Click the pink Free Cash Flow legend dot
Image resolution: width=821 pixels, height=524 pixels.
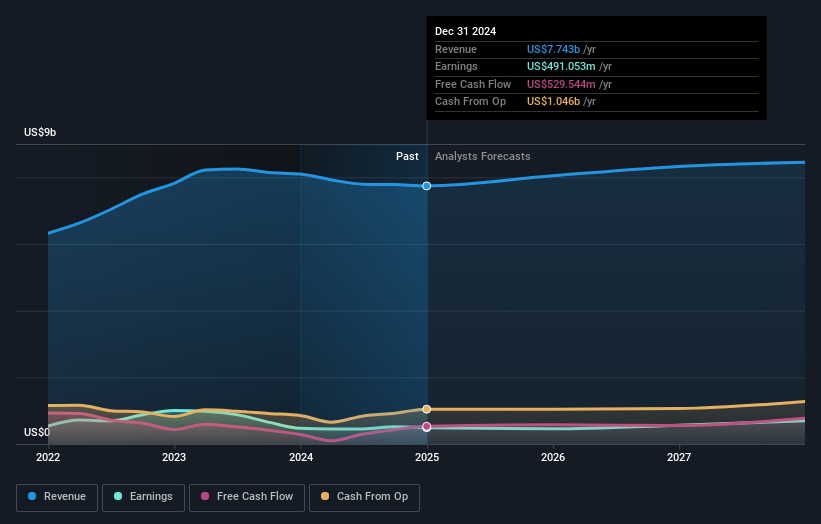coord(205,496)
